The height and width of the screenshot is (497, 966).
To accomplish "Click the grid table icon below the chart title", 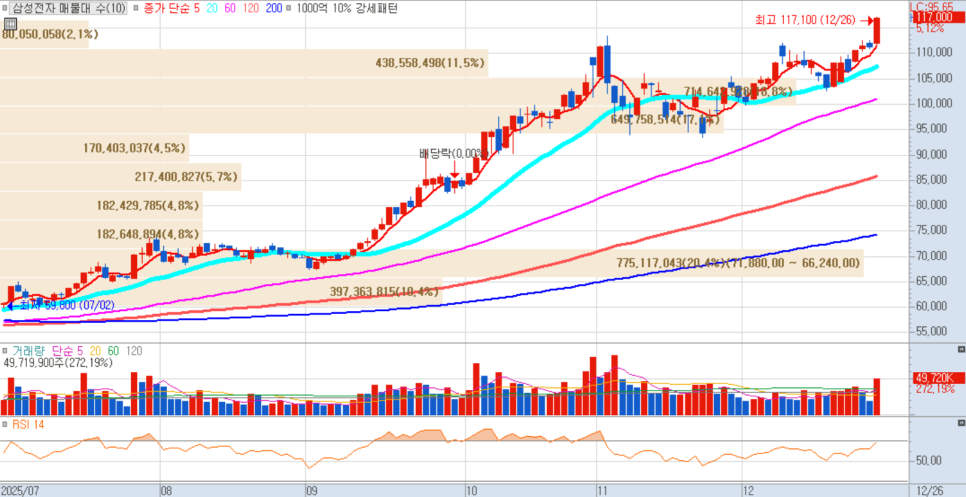I will point(9,23).
